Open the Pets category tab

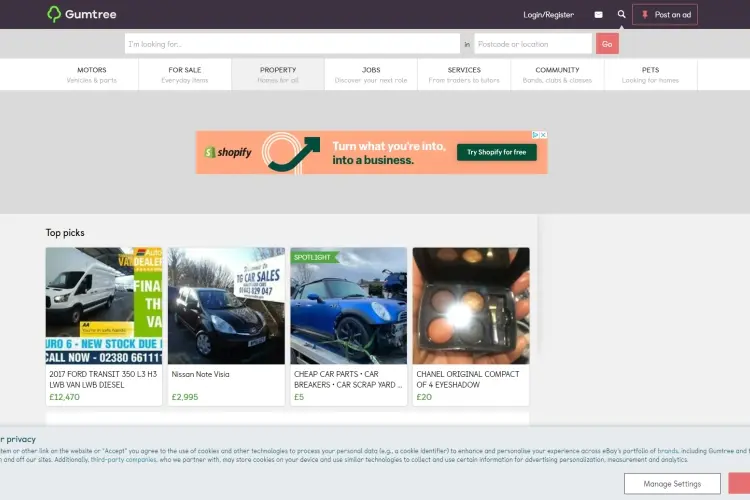coord(651,75)
